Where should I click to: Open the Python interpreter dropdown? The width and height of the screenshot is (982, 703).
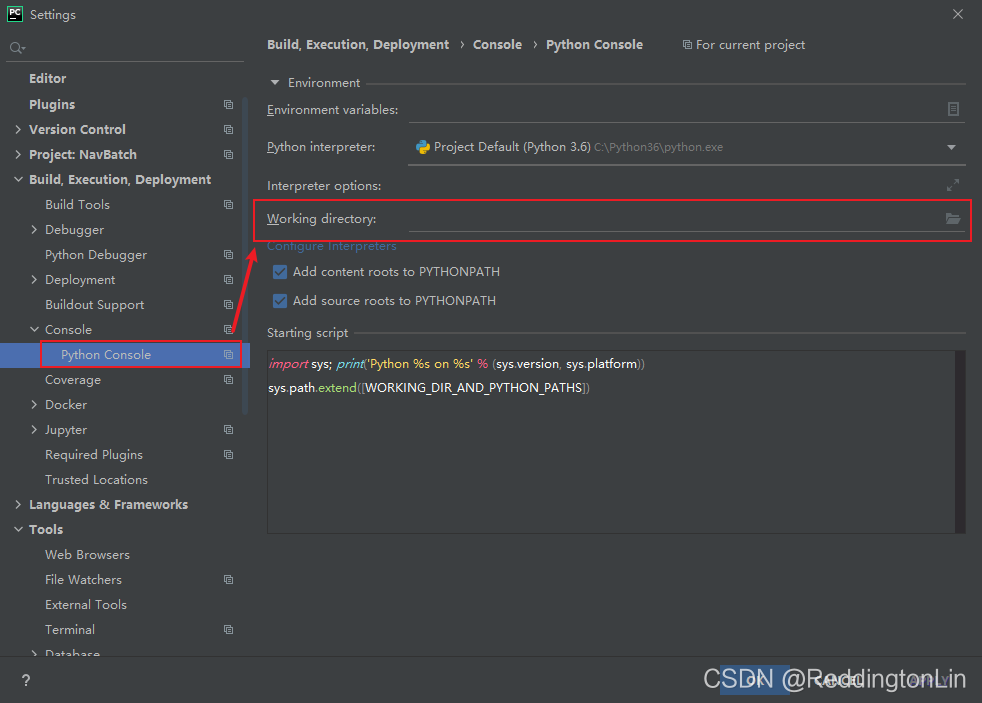[950, 146]
